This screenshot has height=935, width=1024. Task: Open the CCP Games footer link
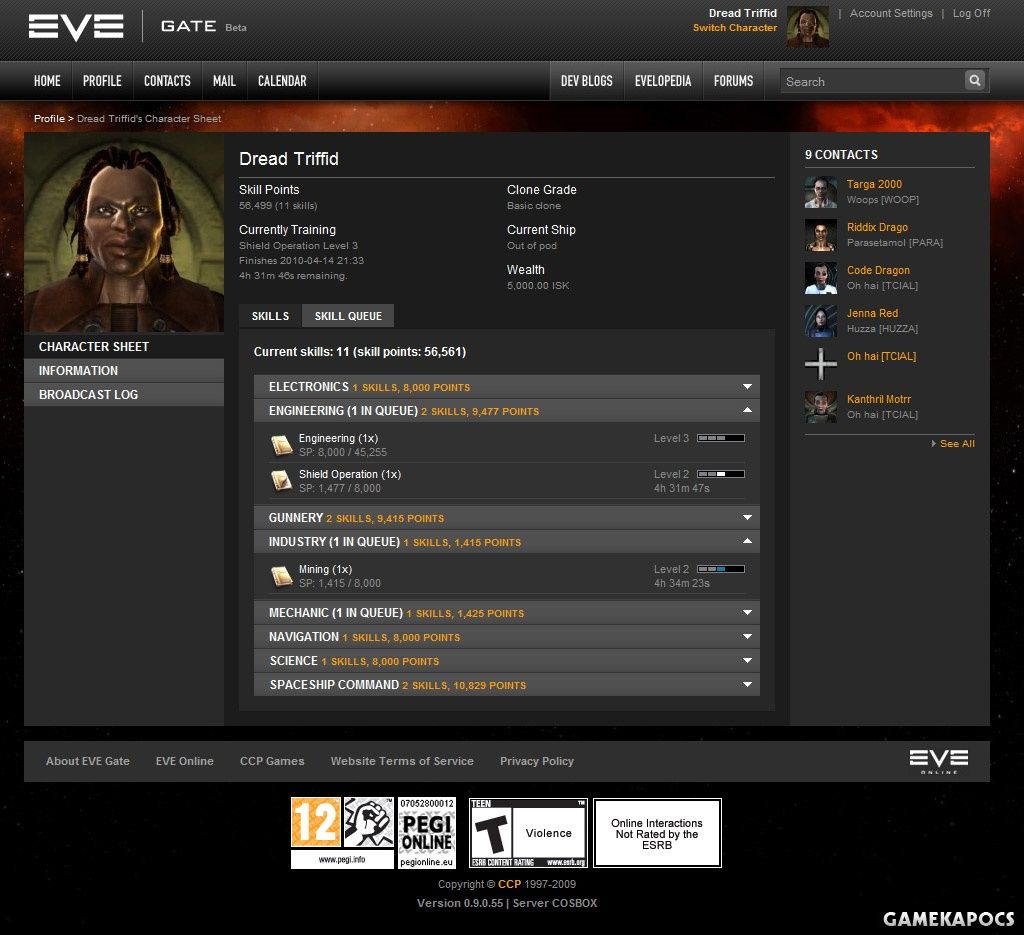[x=272, y=761]
